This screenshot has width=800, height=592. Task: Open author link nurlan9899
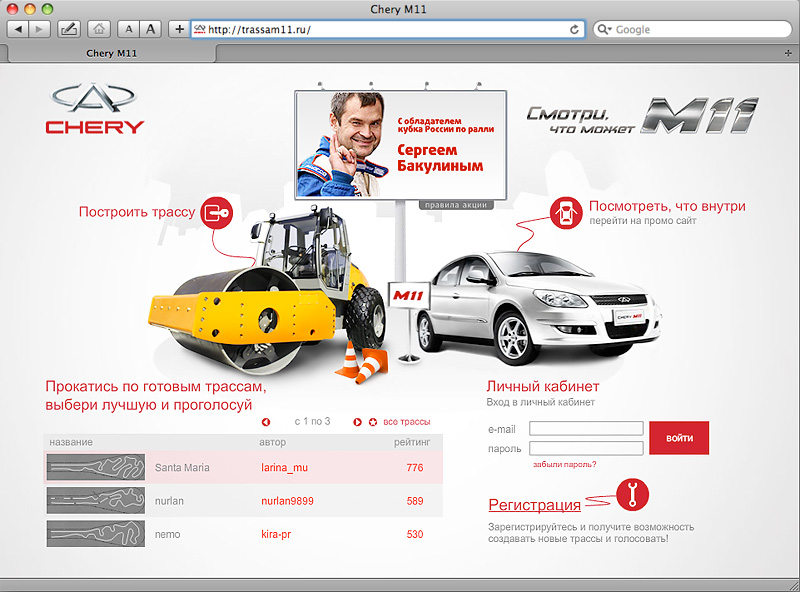tap(288, 501)
